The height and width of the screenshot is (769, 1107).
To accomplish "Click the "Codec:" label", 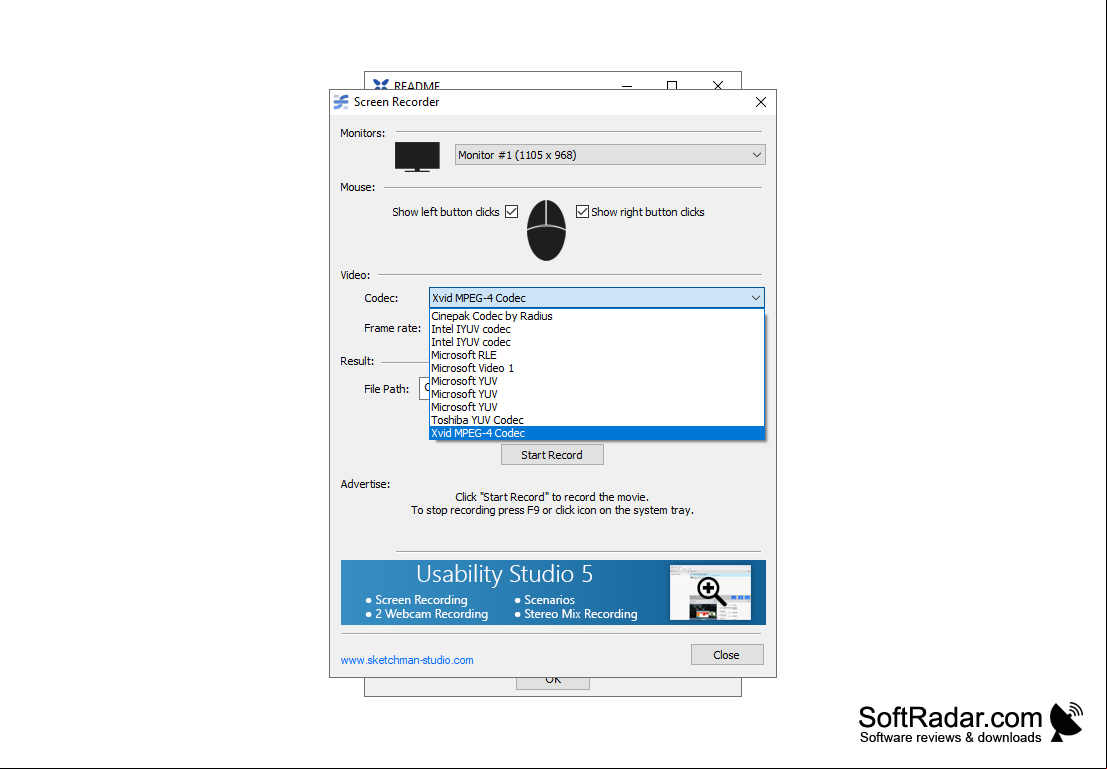I will [381, 298].
